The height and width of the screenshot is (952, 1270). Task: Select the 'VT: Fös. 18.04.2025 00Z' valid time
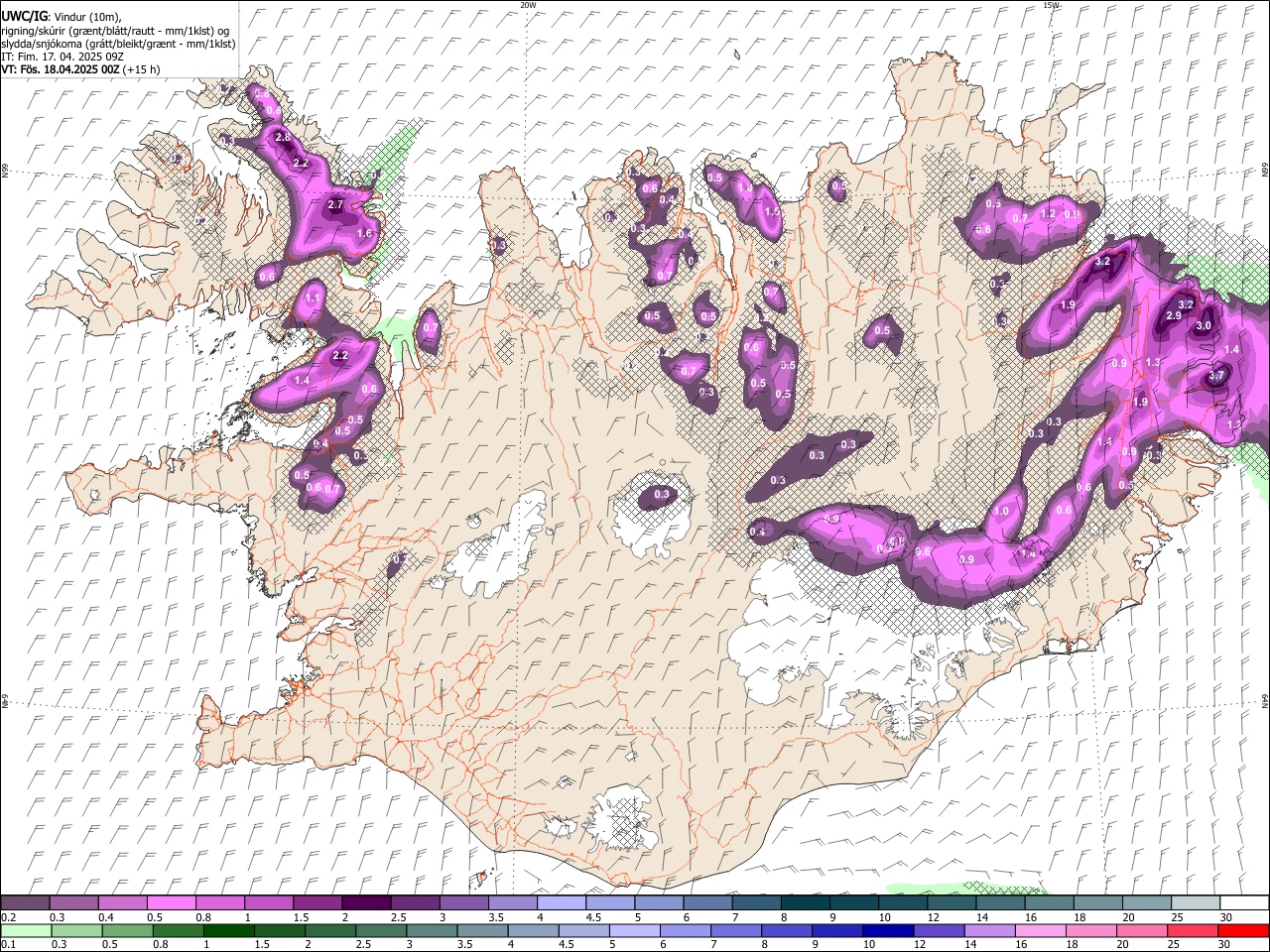pos(61,69)
